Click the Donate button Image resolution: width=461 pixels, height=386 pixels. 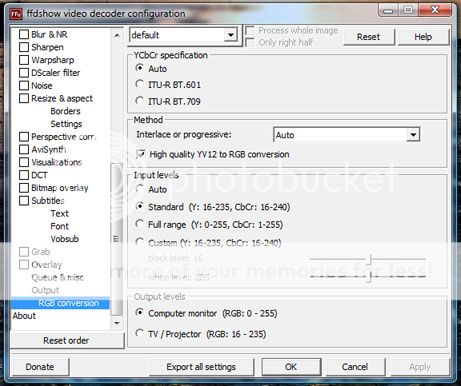point(40,367)
